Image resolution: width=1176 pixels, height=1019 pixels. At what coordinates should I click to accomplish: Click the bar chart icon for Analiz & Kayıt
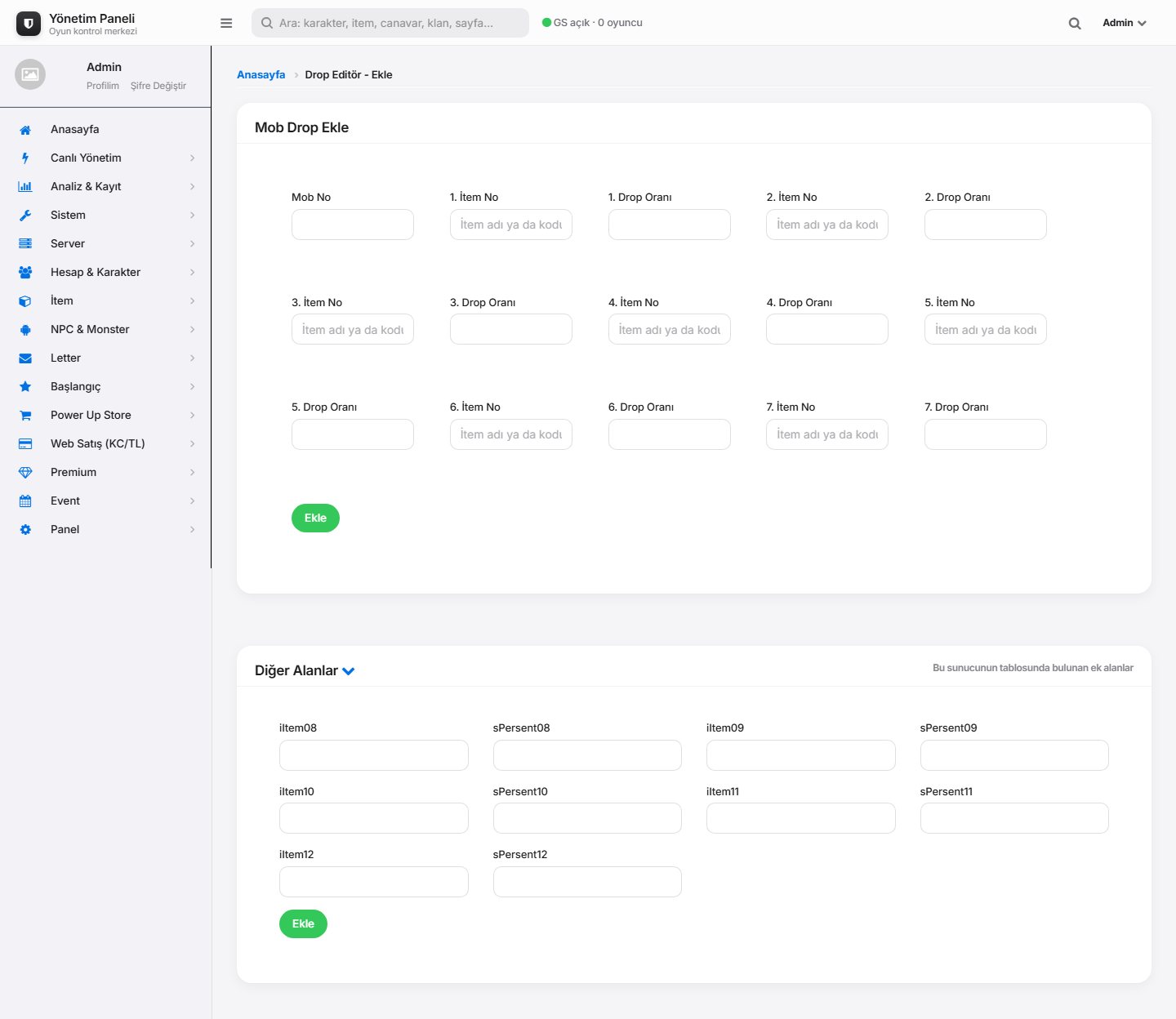click(25, 187)
